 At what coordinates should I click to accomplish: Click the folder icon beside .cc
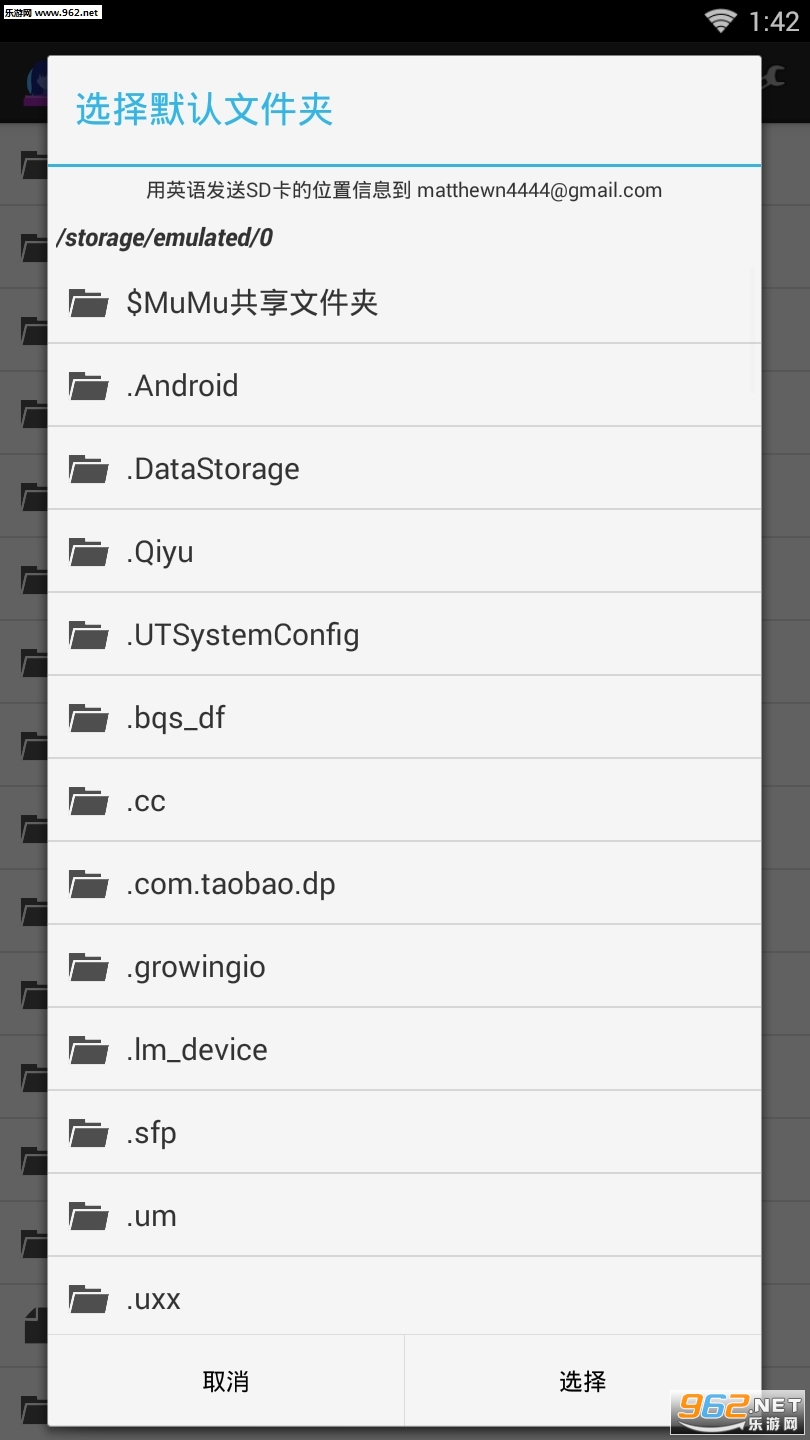[89, 800]
